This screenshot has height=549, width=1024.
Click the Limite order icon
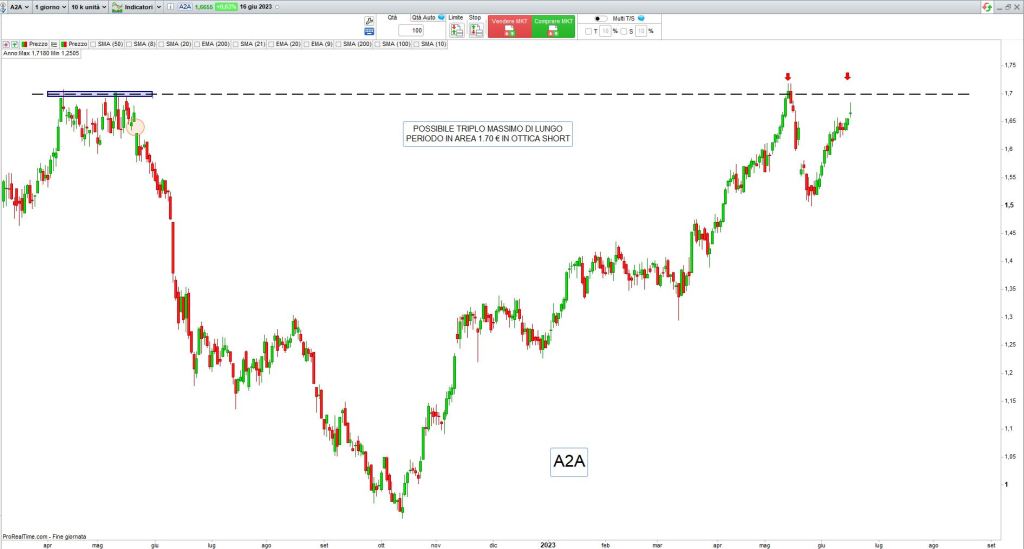click(x=456, y=30)
